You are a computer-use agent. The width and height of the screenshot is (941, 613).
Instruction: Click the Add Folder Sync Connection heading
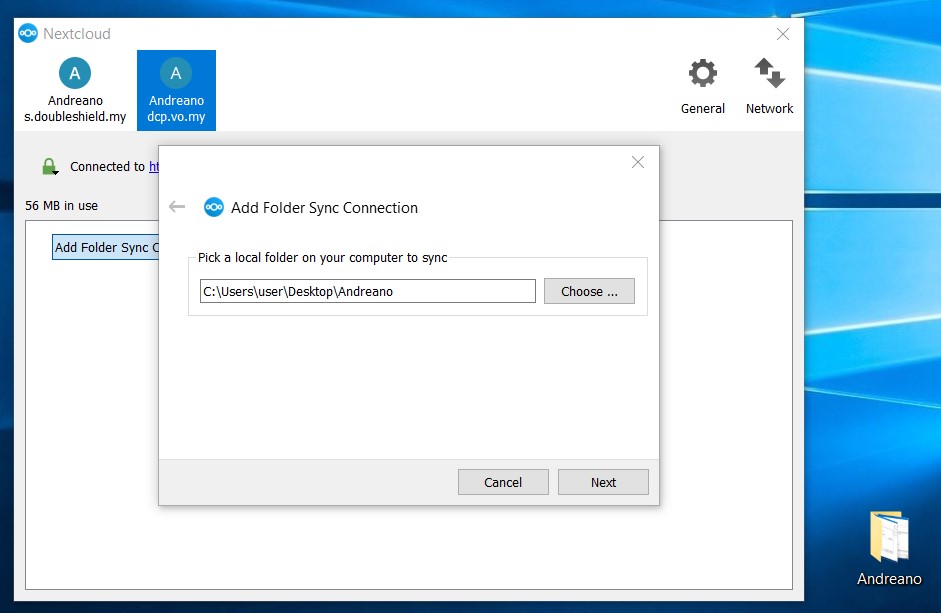click(x=324, y=208)
